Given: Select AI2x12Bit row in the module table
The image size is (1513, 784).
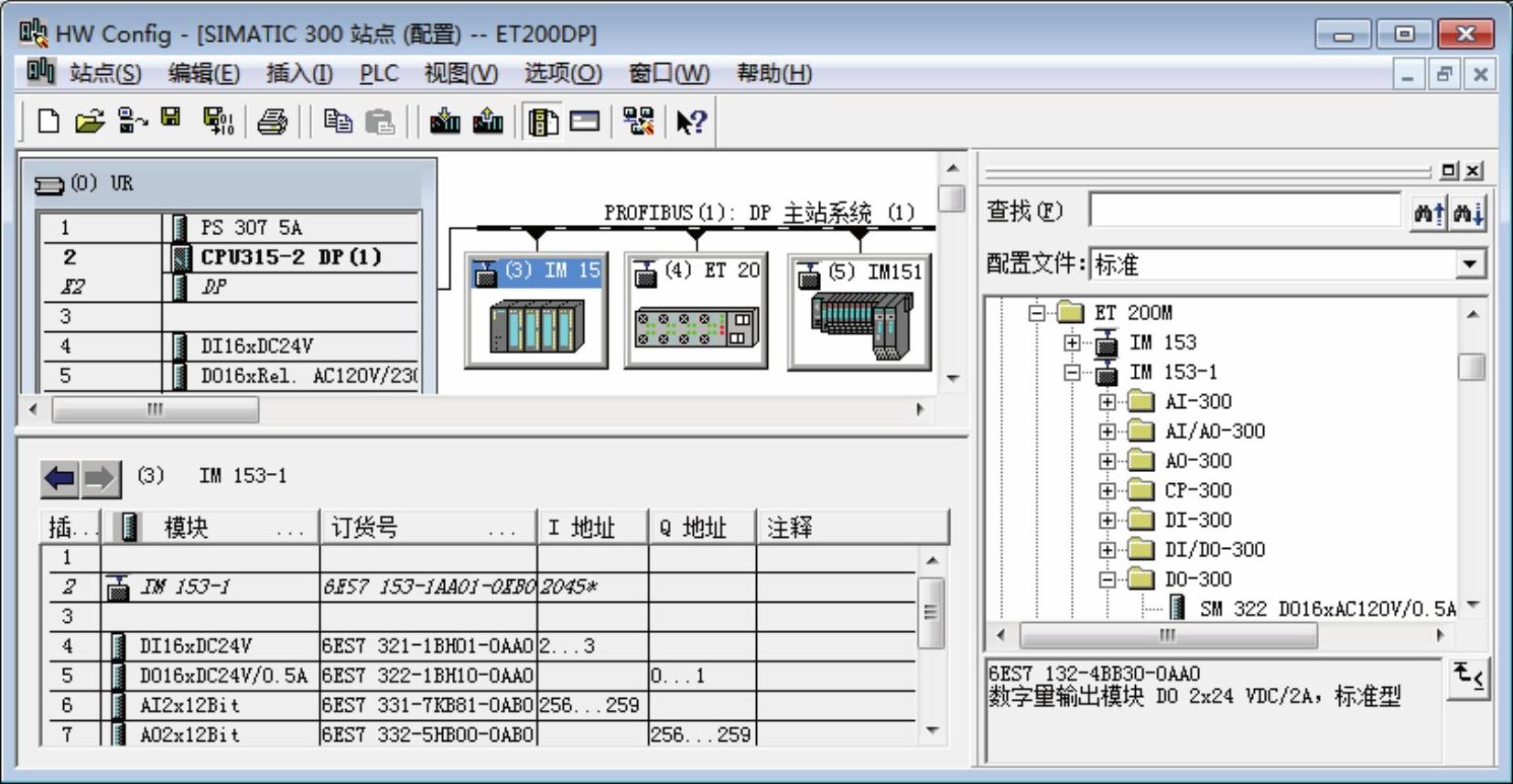Looking at the screenshot, I should [478, 705].
